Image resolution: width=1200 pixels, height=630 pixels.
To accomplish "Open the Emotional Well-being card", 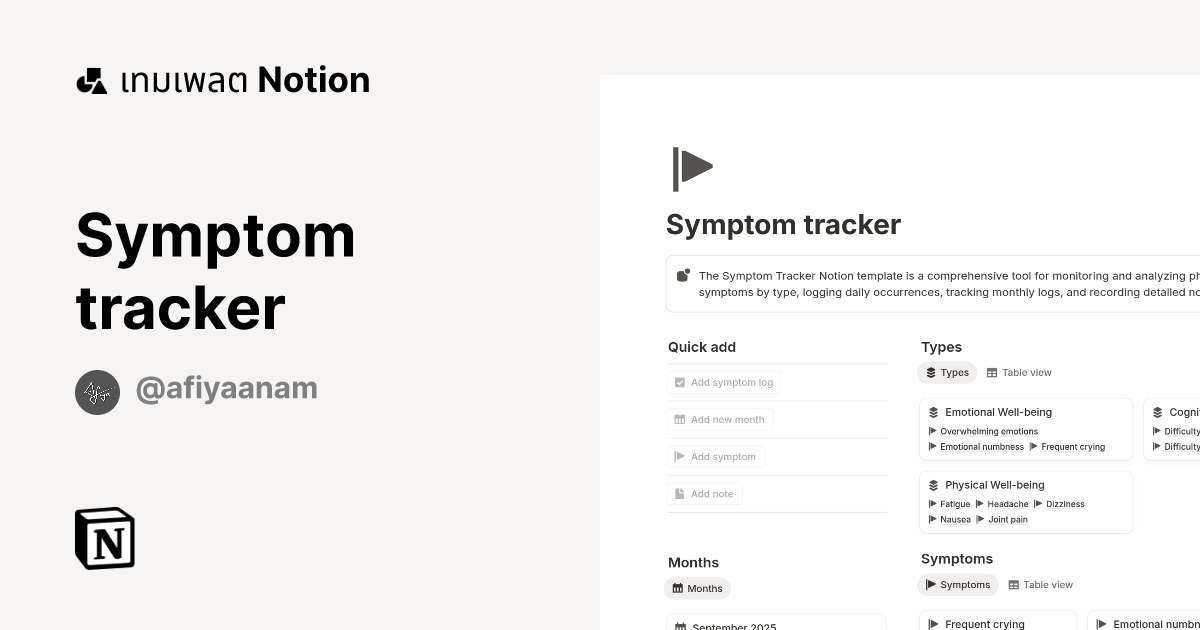I will pyautogui.click(x=998, y=412).
